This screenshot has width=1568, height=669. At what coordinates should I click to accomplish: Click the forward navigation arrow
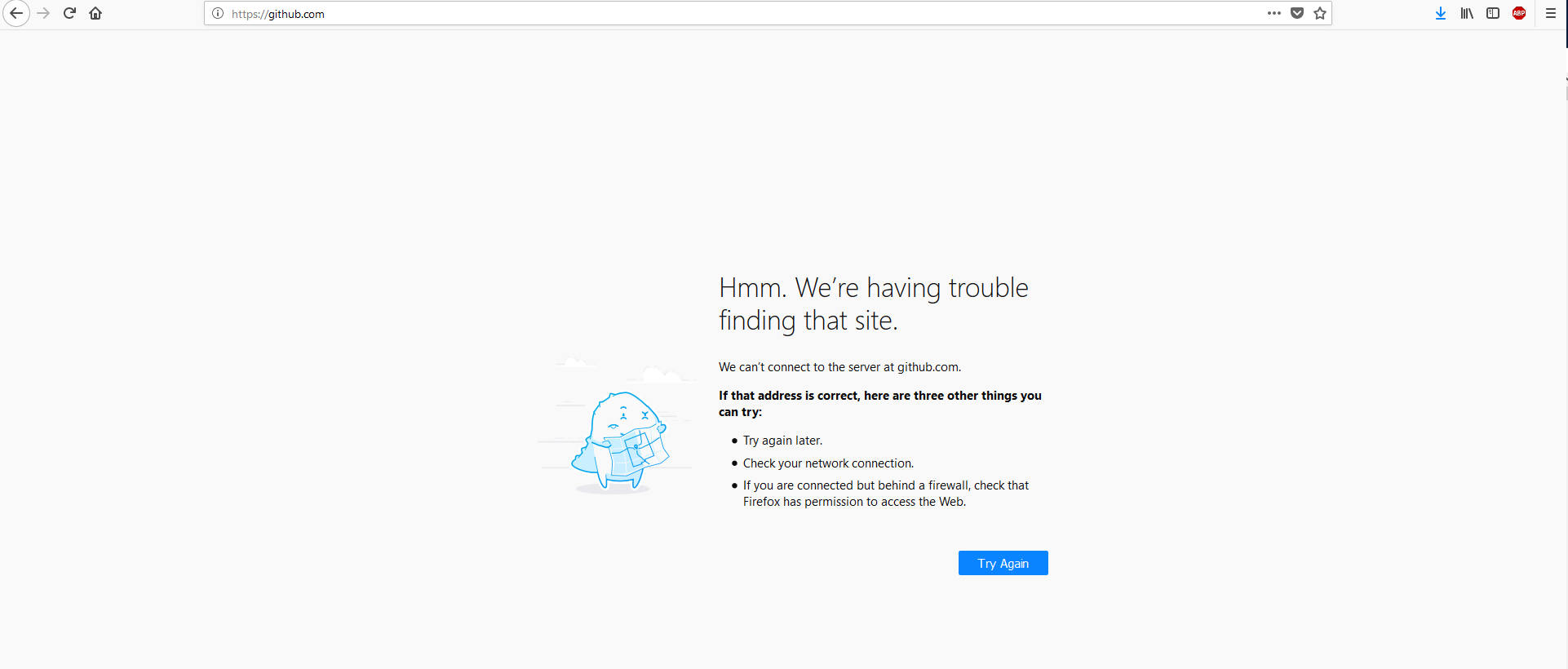[x=43, y=13]
